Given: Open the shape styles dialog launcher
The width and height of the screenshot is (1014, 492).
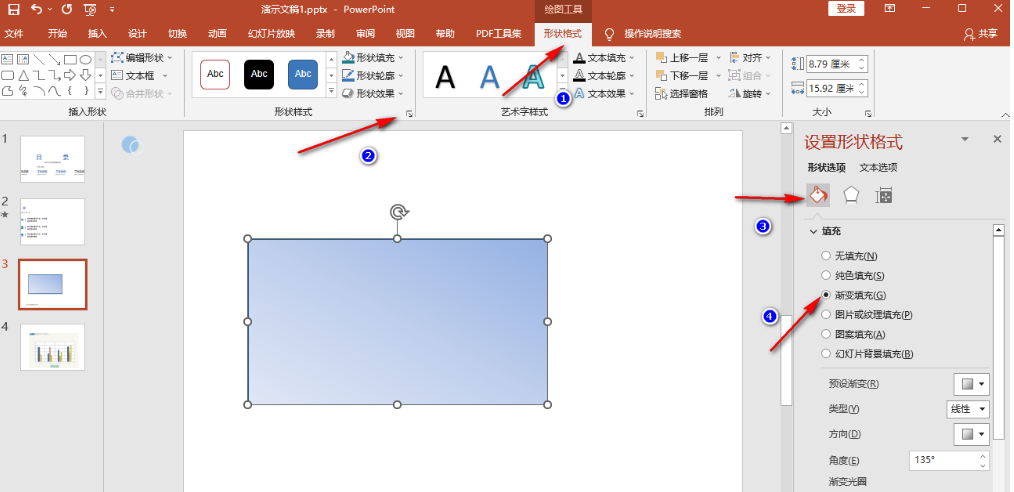Looking at the screenshot, I should tap(409, 115).
